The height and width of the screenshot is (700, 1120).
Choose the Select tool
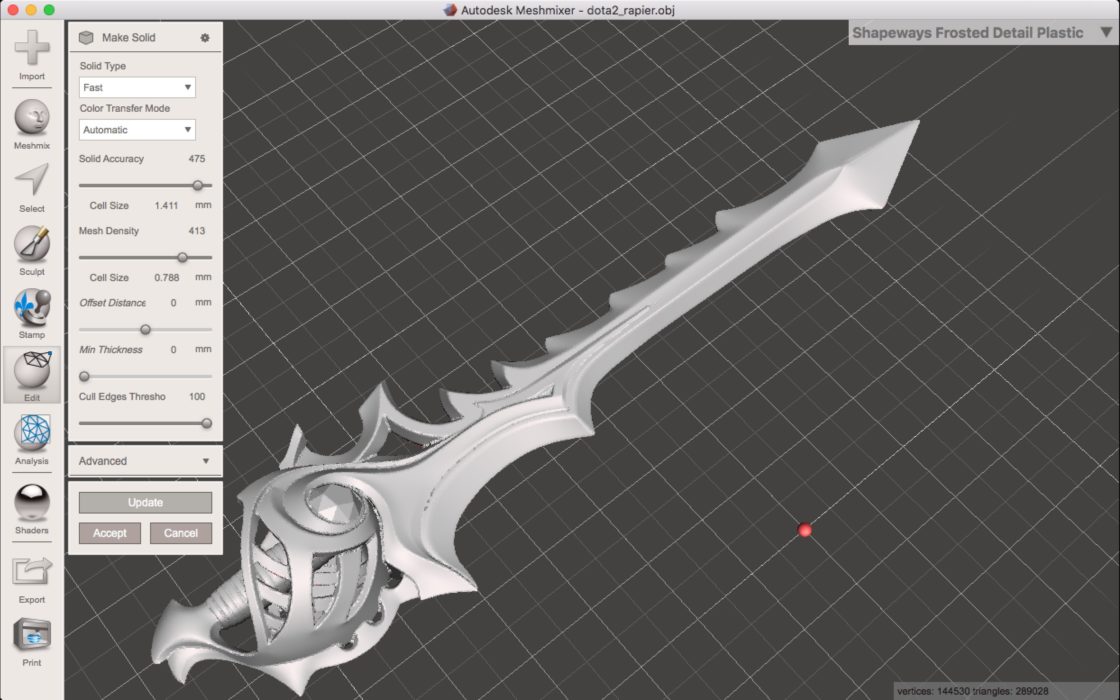coord(32,182)
